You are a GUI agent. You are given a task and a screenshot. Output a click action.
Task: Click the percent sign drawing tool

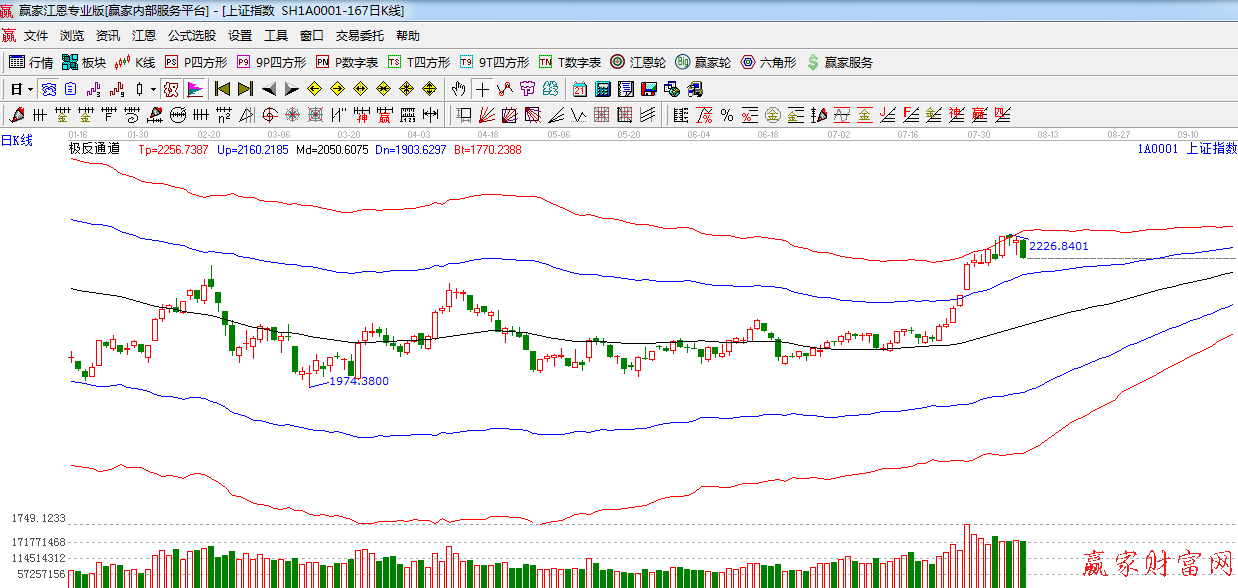pyautogui.click(x=726, y=114)
